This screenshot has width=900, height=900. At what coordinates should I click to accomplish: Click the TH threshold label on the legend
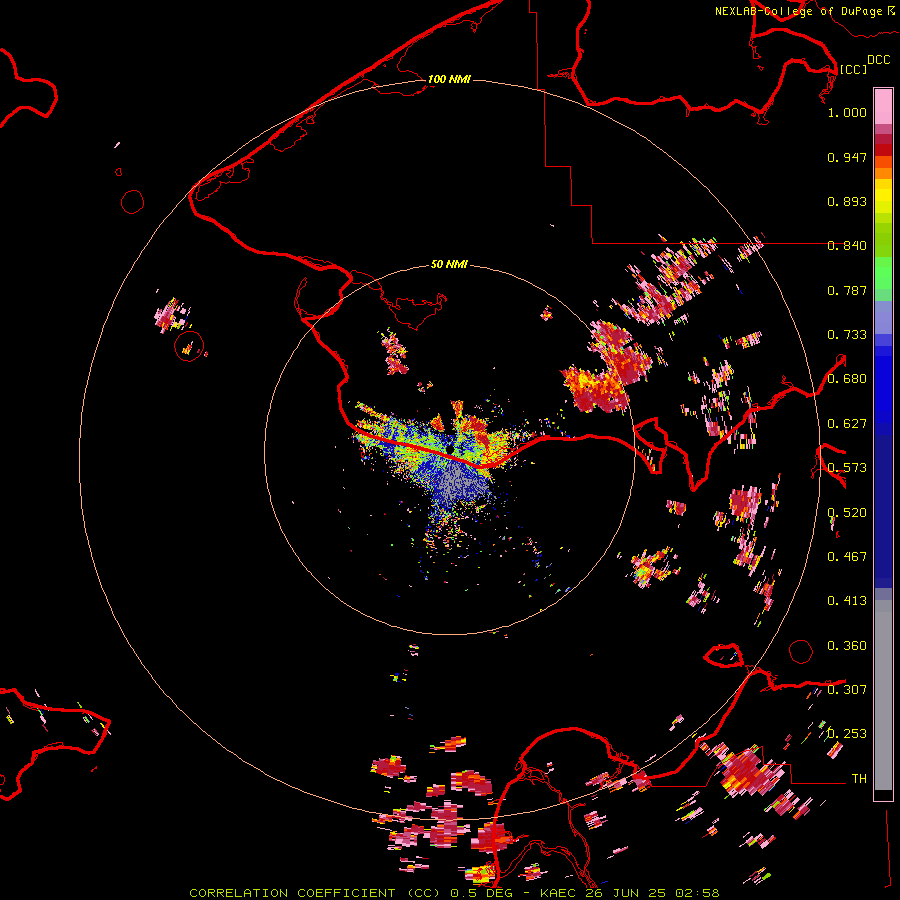tap(859, 779)
